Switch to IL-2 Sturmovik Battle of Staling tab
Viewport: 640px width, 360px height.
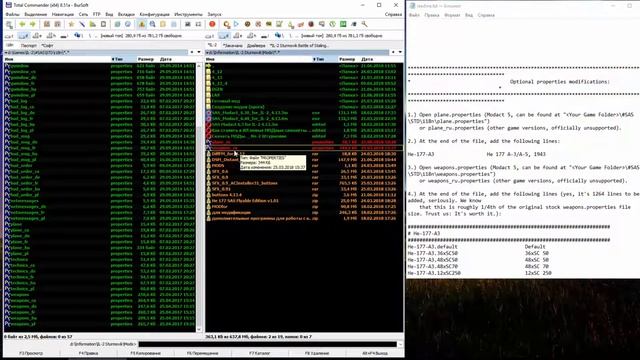pos(299,46)
